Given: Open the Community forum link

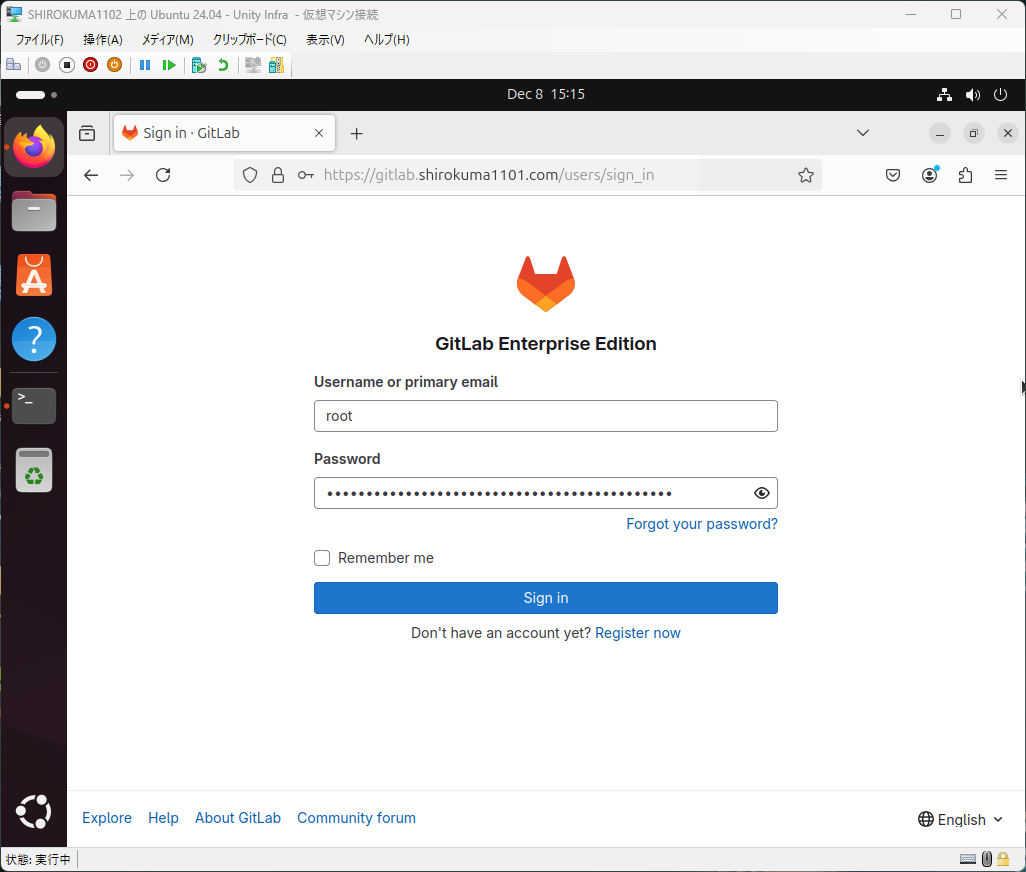Looking at the screenshot, I should 356,818.
